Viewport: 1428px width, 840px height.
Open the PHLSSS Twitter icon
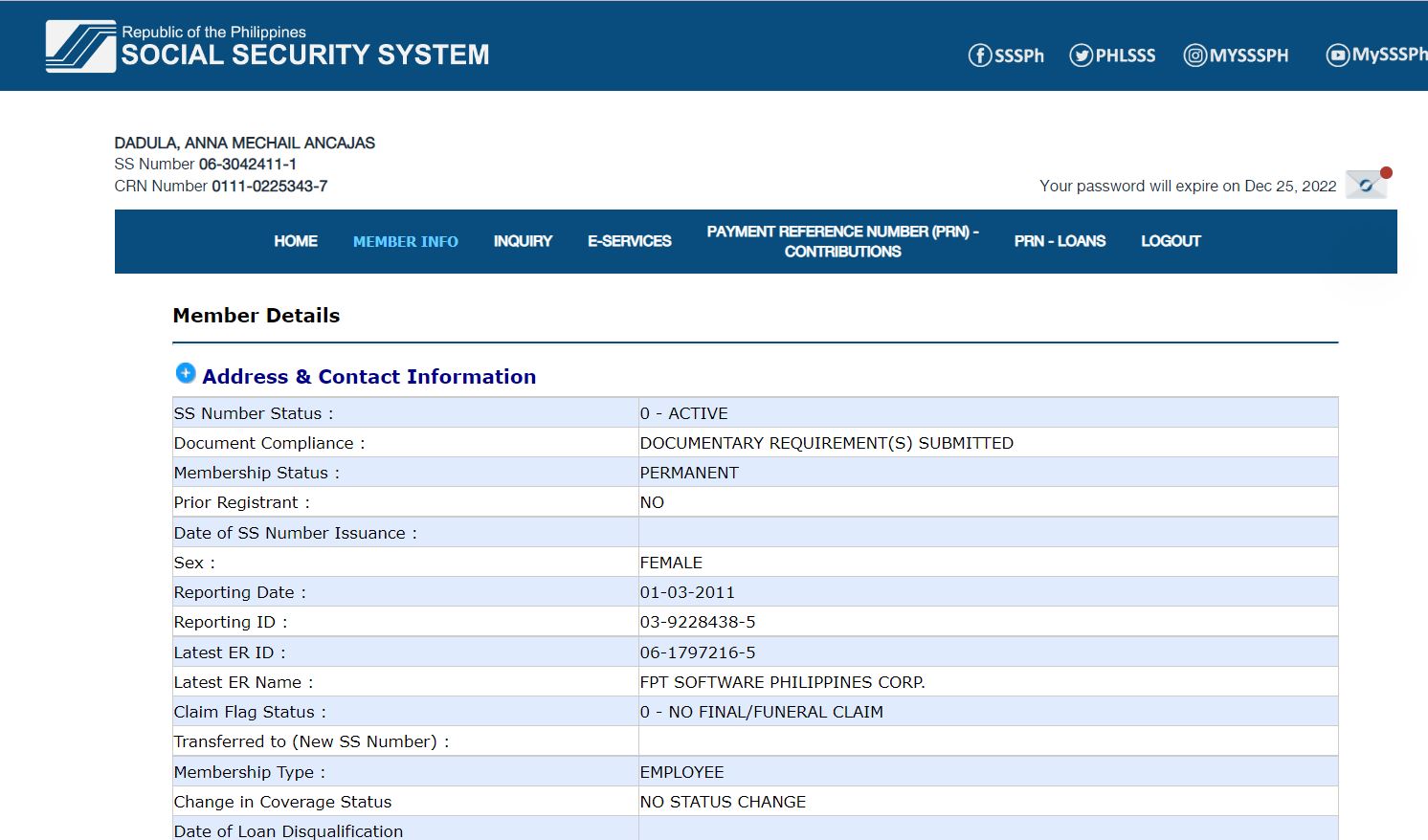pos(1082,55)
